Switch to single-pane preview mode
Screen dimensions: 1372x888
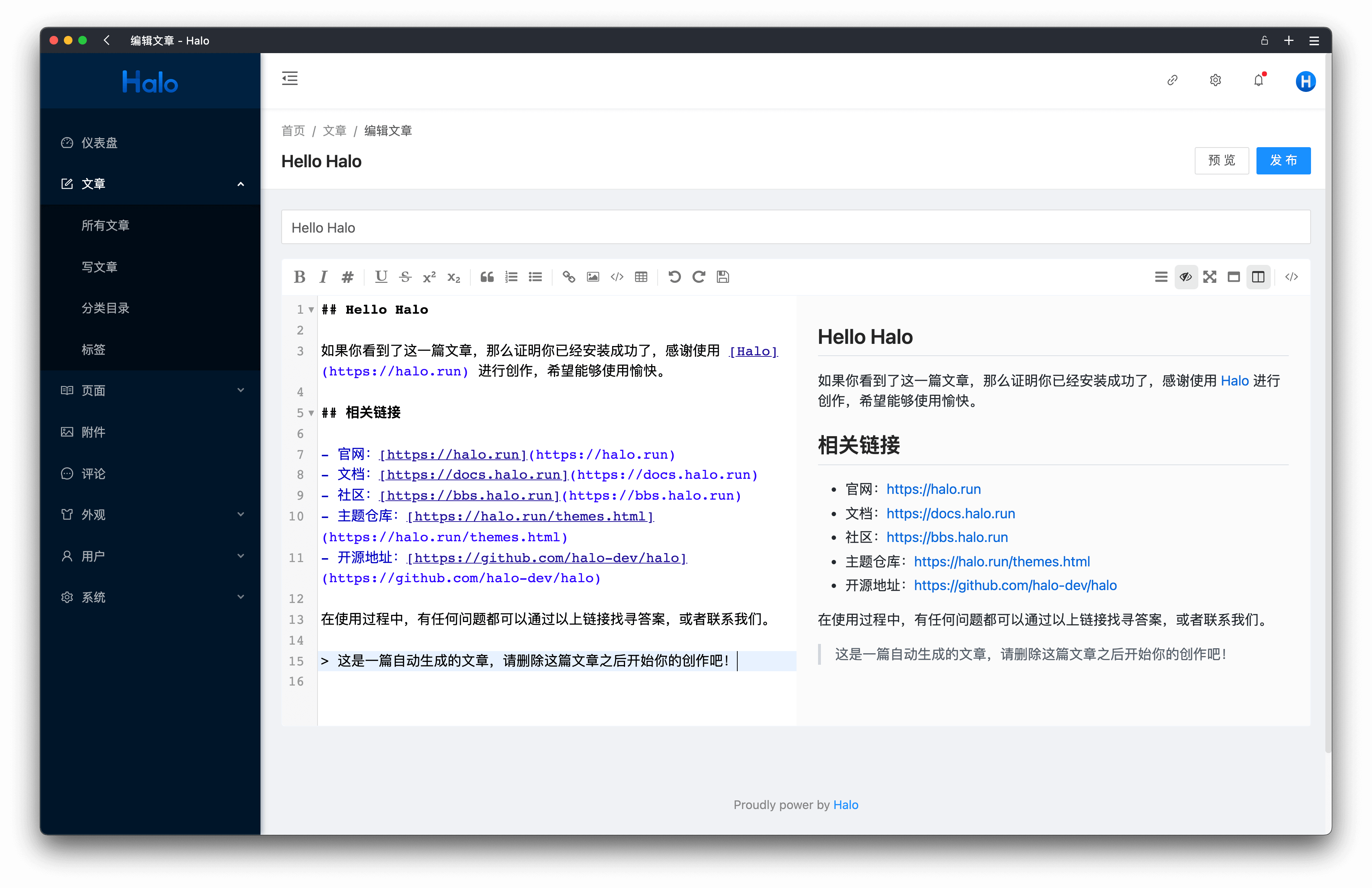(x=1234, y=277)
